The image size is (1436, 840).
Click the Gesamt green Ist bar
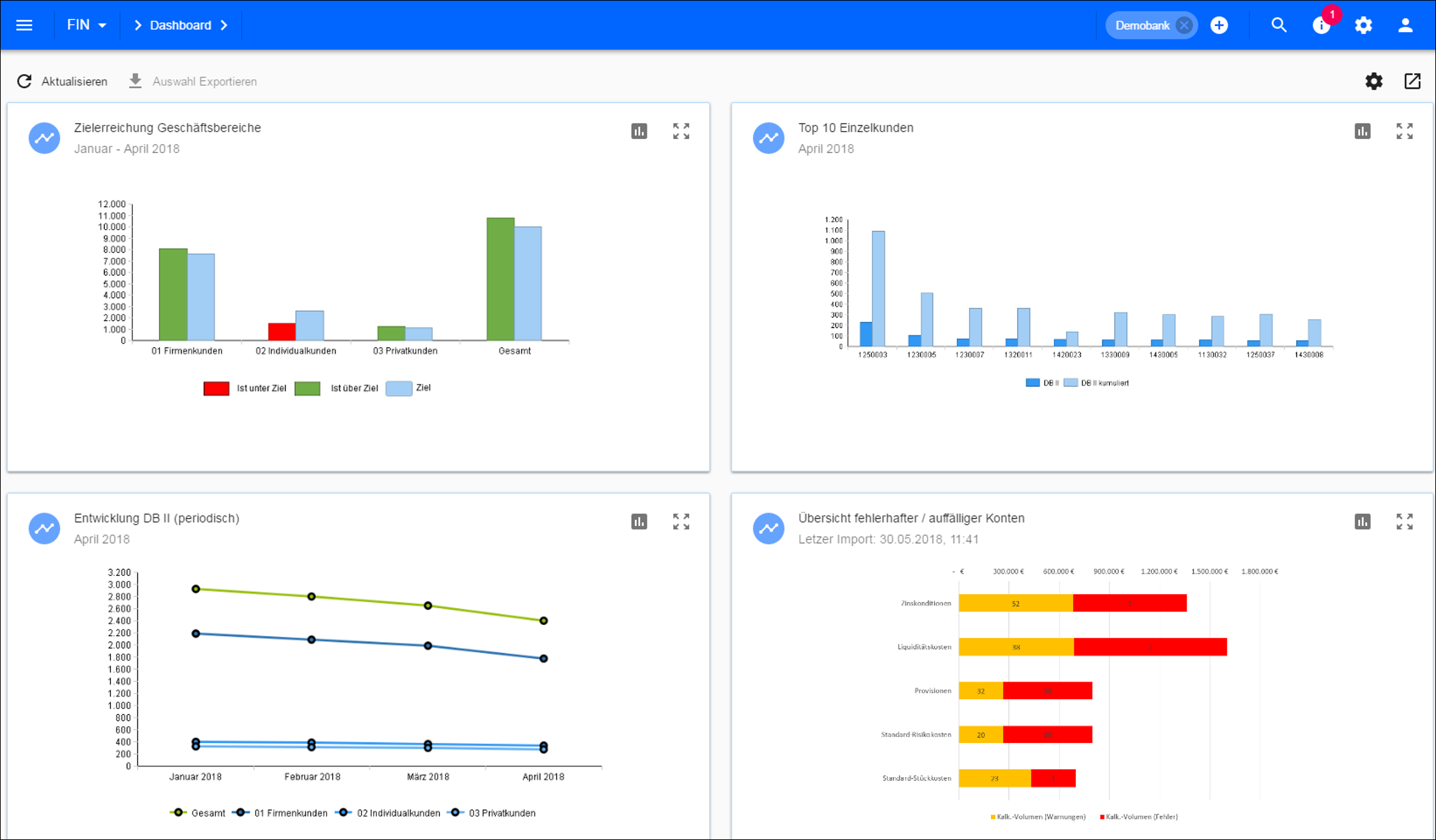click(500, 279)
